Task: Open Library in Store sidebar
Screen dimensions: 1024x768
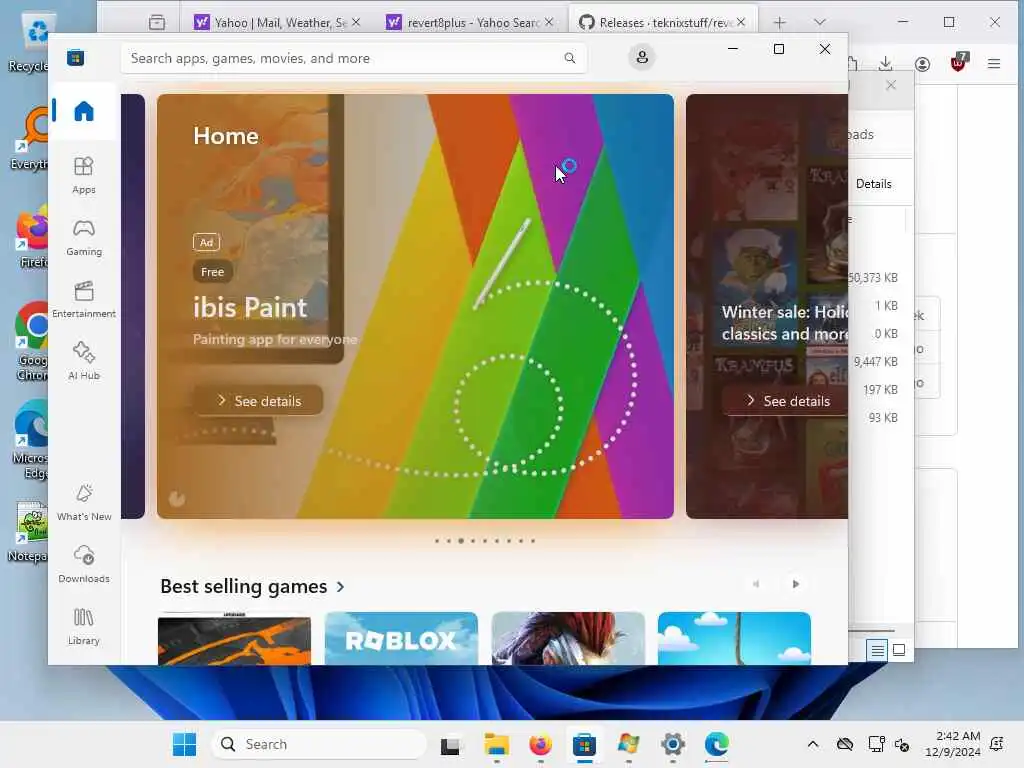Action: click(x=84, y=626)
